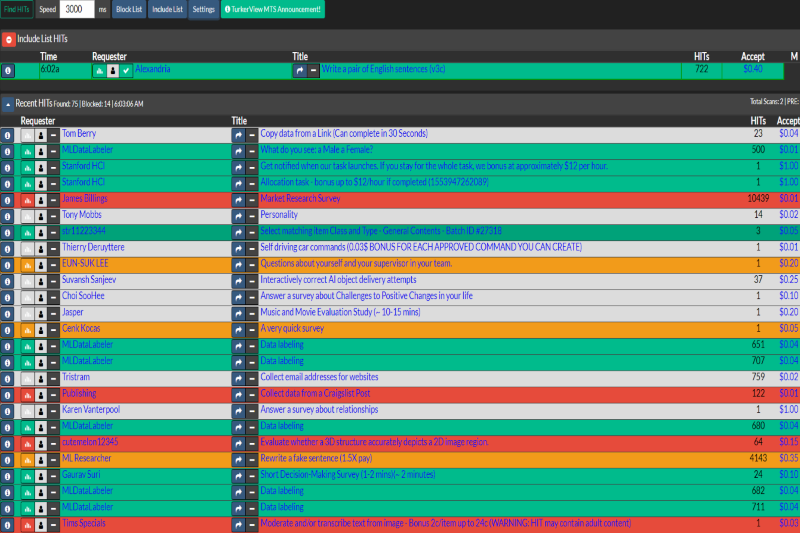This screenshot has height=533, width=800.
Task: Click the minus icon beside A very quick survey
Action: click(x=252, y=329)
